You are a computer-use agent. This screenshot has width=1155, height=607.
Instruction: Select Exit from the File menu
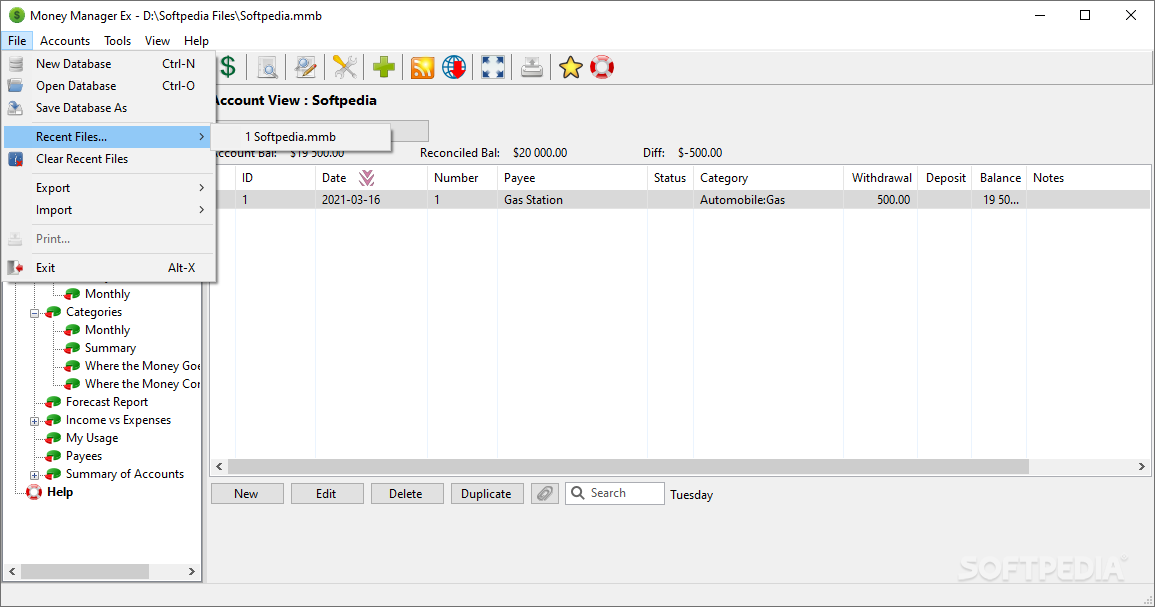point(110,268)
